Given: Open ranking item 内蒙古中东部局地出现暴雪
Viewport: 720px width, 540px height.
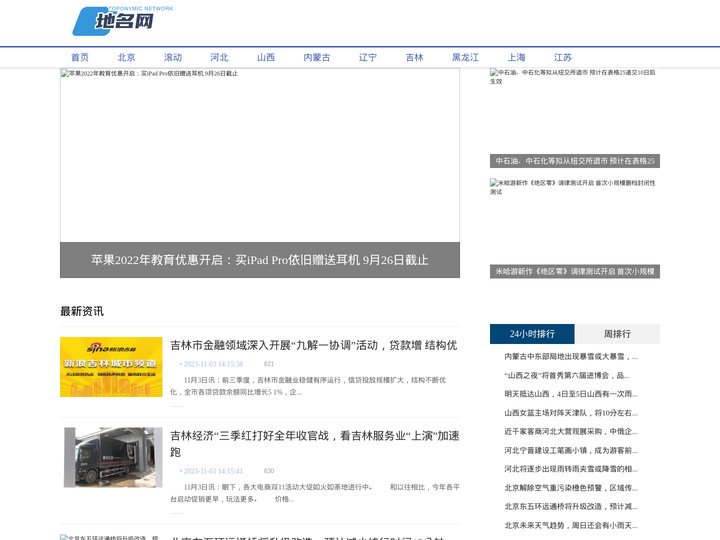Looking at the screenshot, I should 571,356.
